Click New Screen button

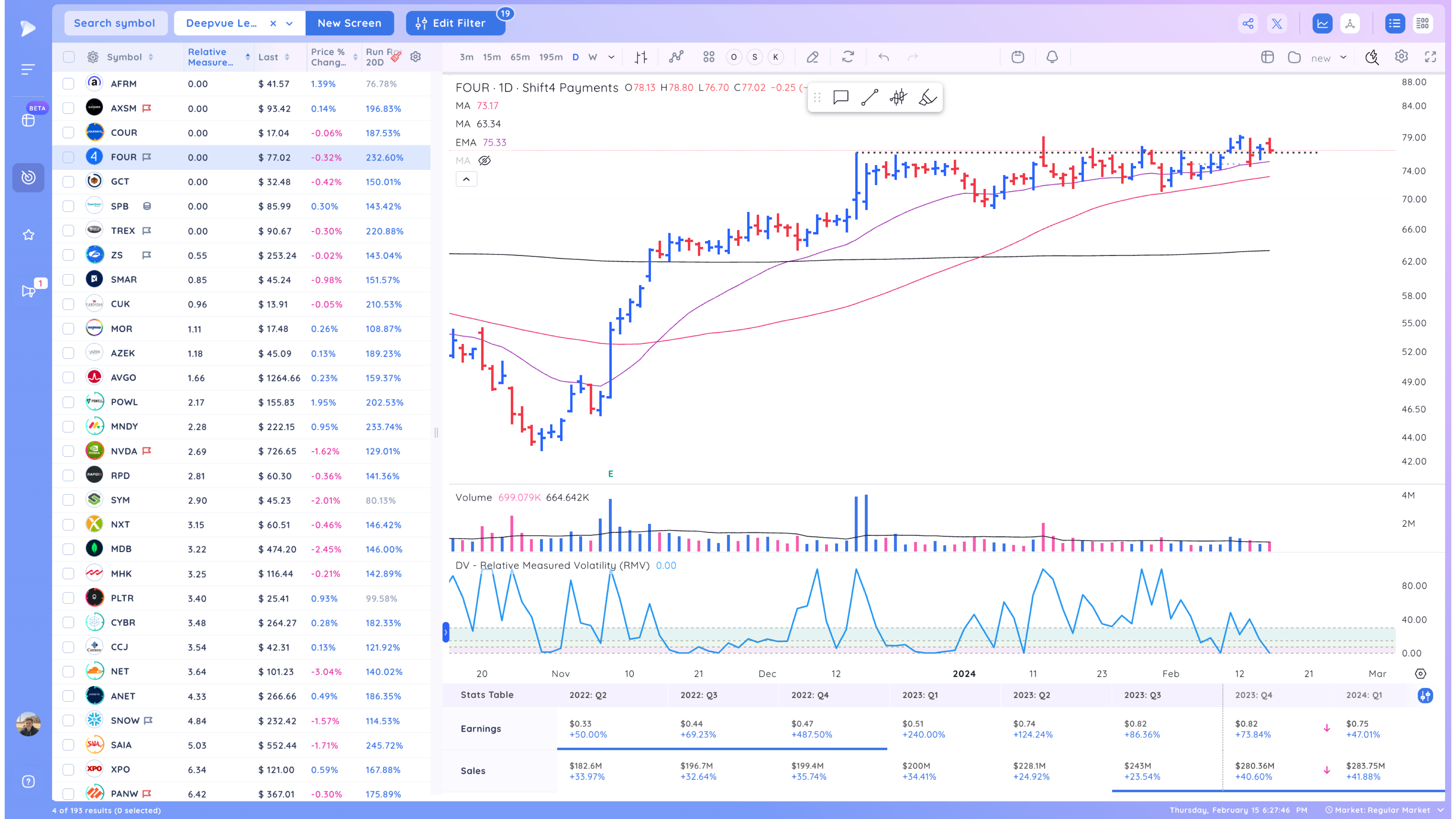click(349, 23)
